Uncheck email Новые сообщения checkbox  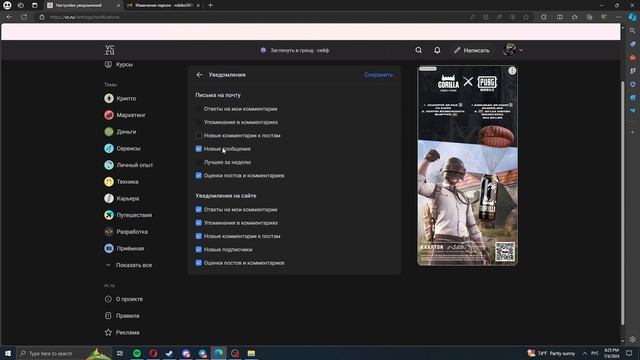pyautogui.click(x=199, y=149)
